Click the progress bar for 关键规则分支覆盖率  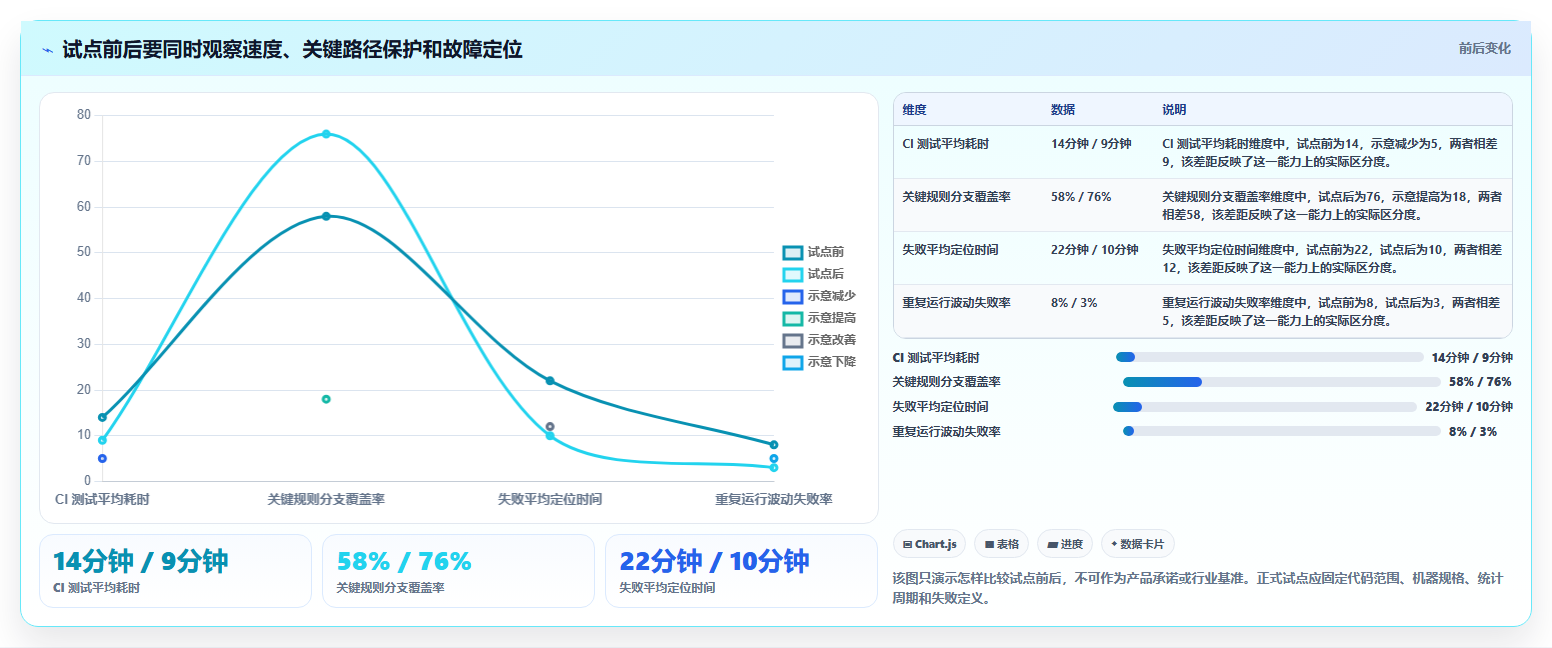tap(1282, 382)
